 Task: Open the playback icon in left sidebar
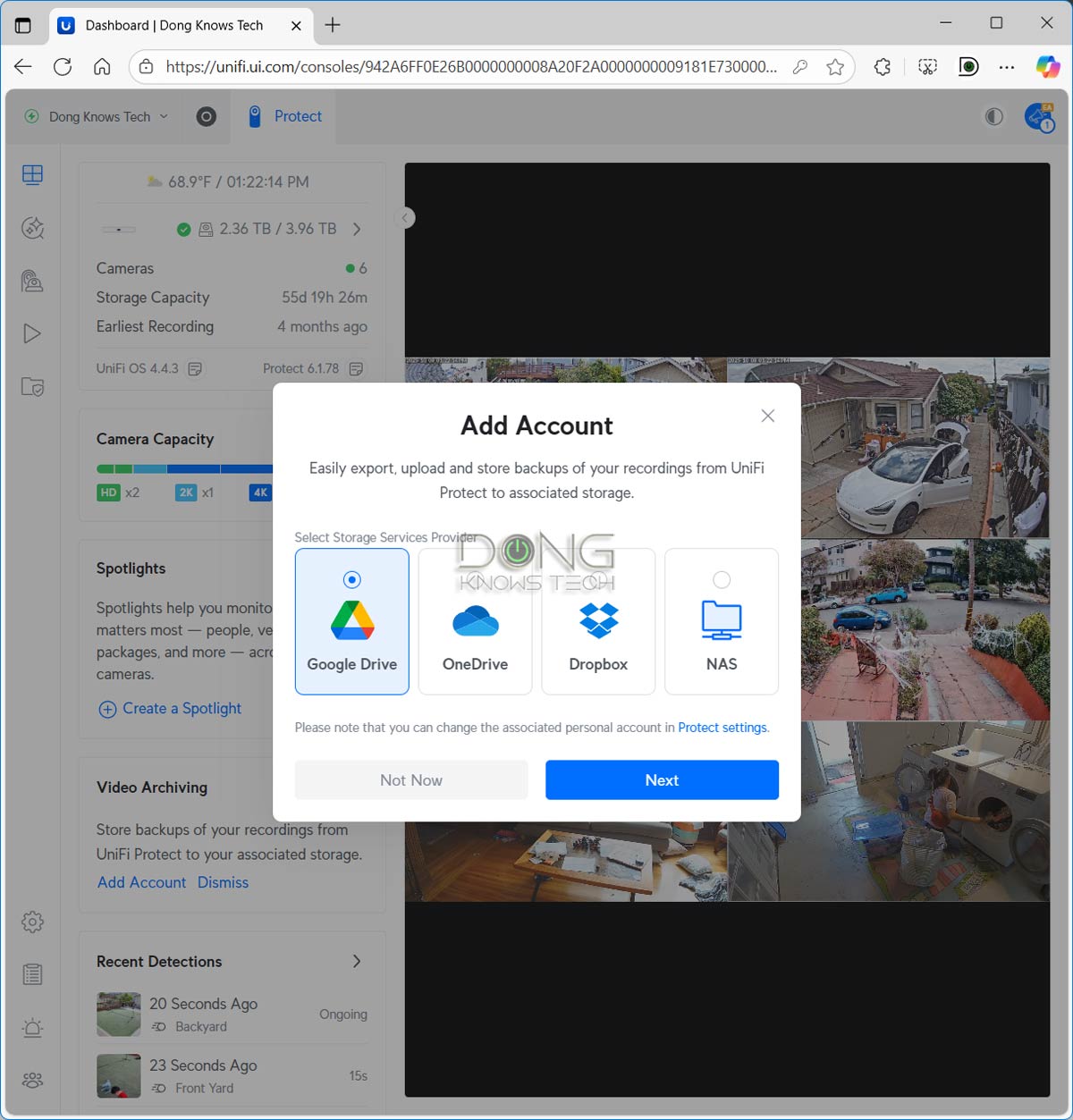(x=32, y=334)
